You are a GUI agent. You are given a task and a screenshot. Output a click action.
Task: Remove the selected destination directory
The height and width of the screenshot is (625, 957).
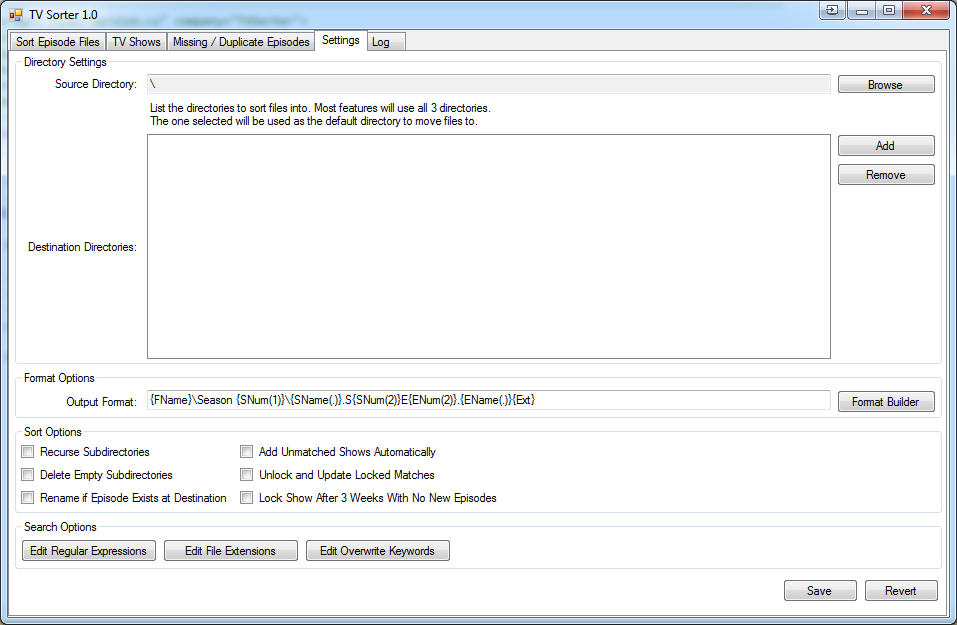coord(885,174)
